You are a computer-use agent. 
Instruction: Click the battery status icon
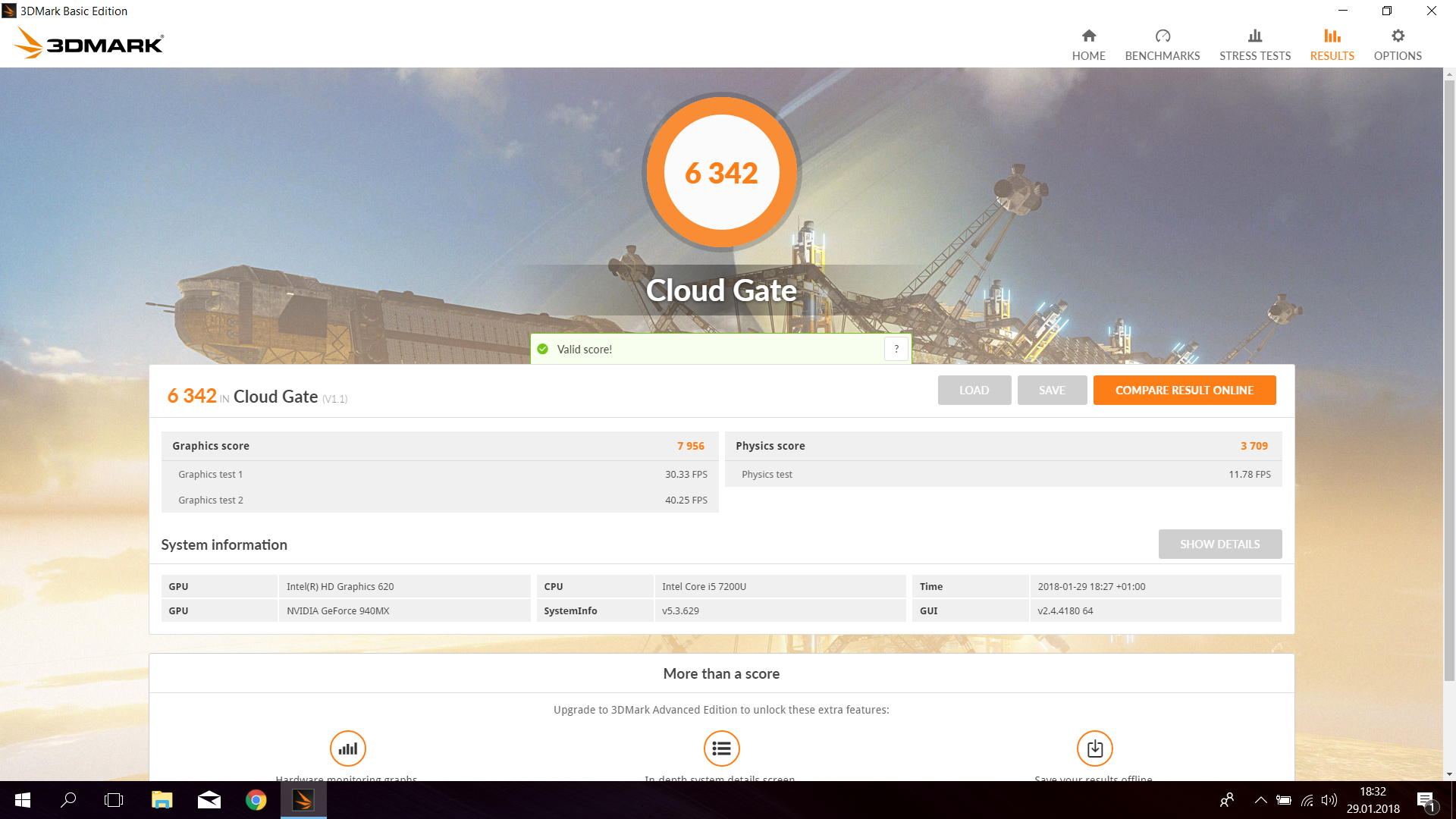pyautogui.click(x=1283, y=800)
